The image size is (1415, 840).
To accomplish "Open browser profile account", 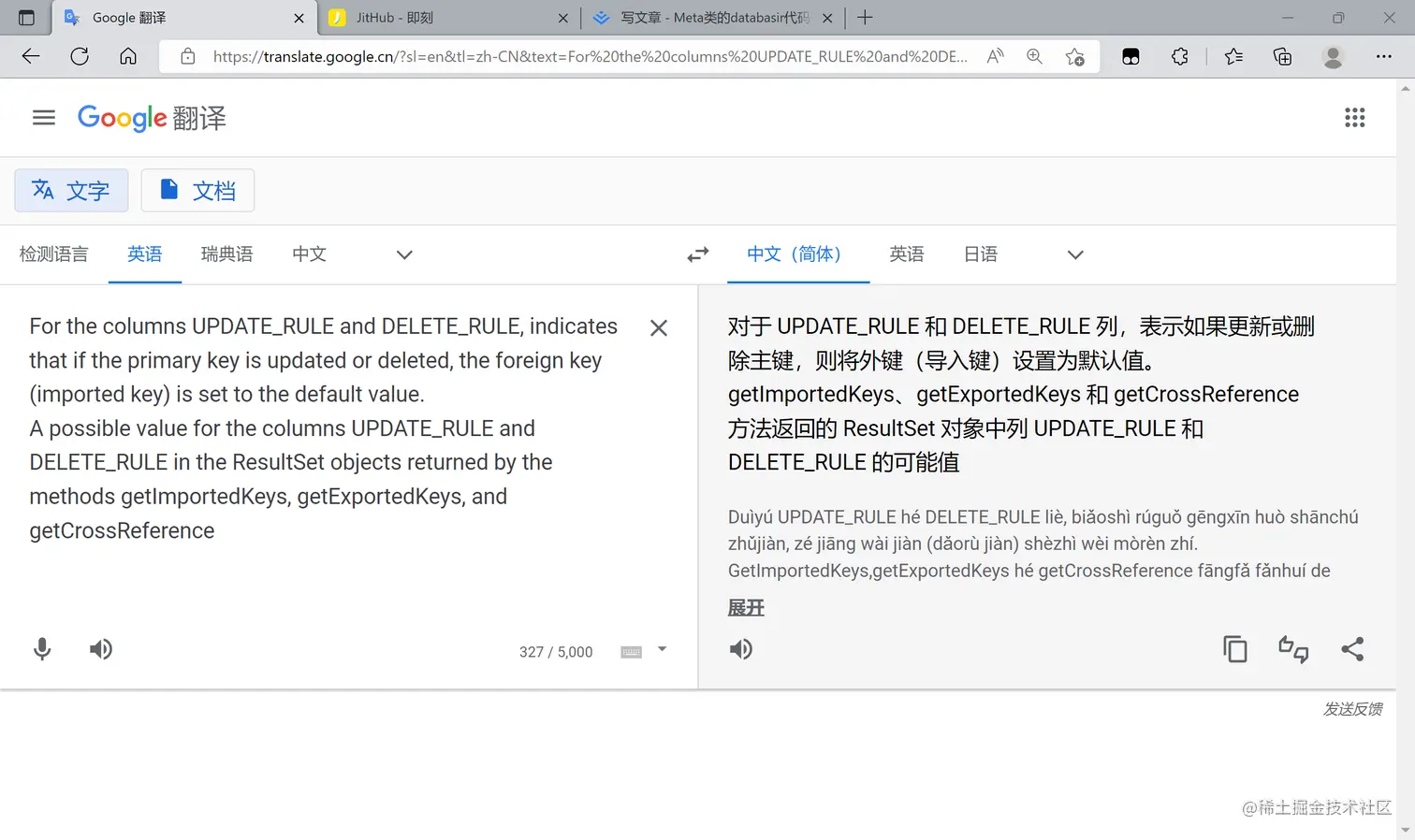I will point(1333,56).
